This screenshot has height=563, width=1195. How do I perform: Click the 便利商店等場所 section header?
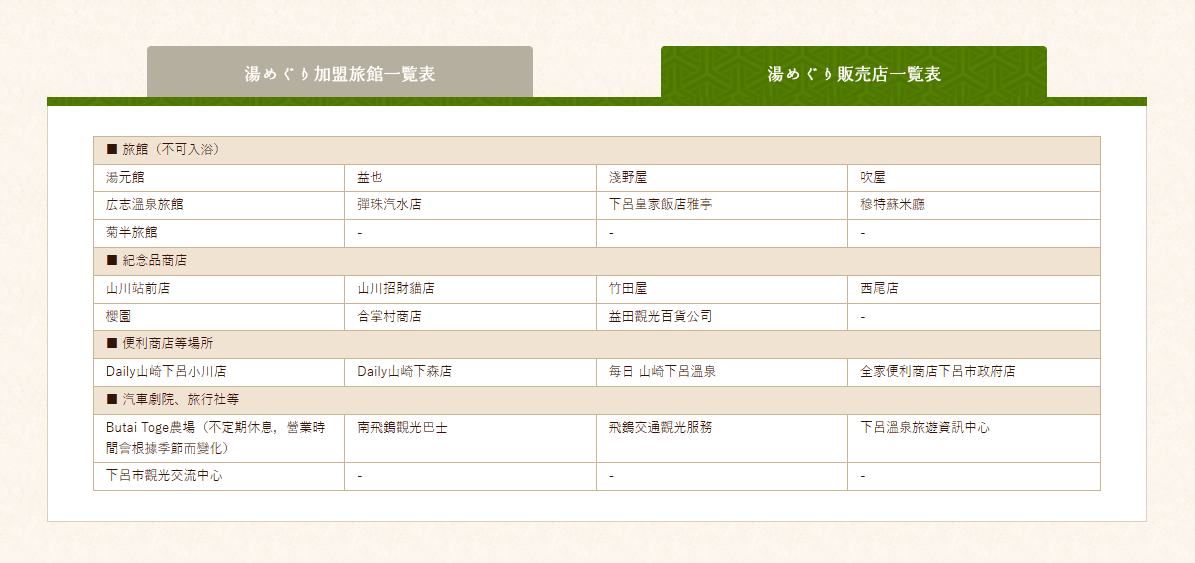tap(597, 344)
